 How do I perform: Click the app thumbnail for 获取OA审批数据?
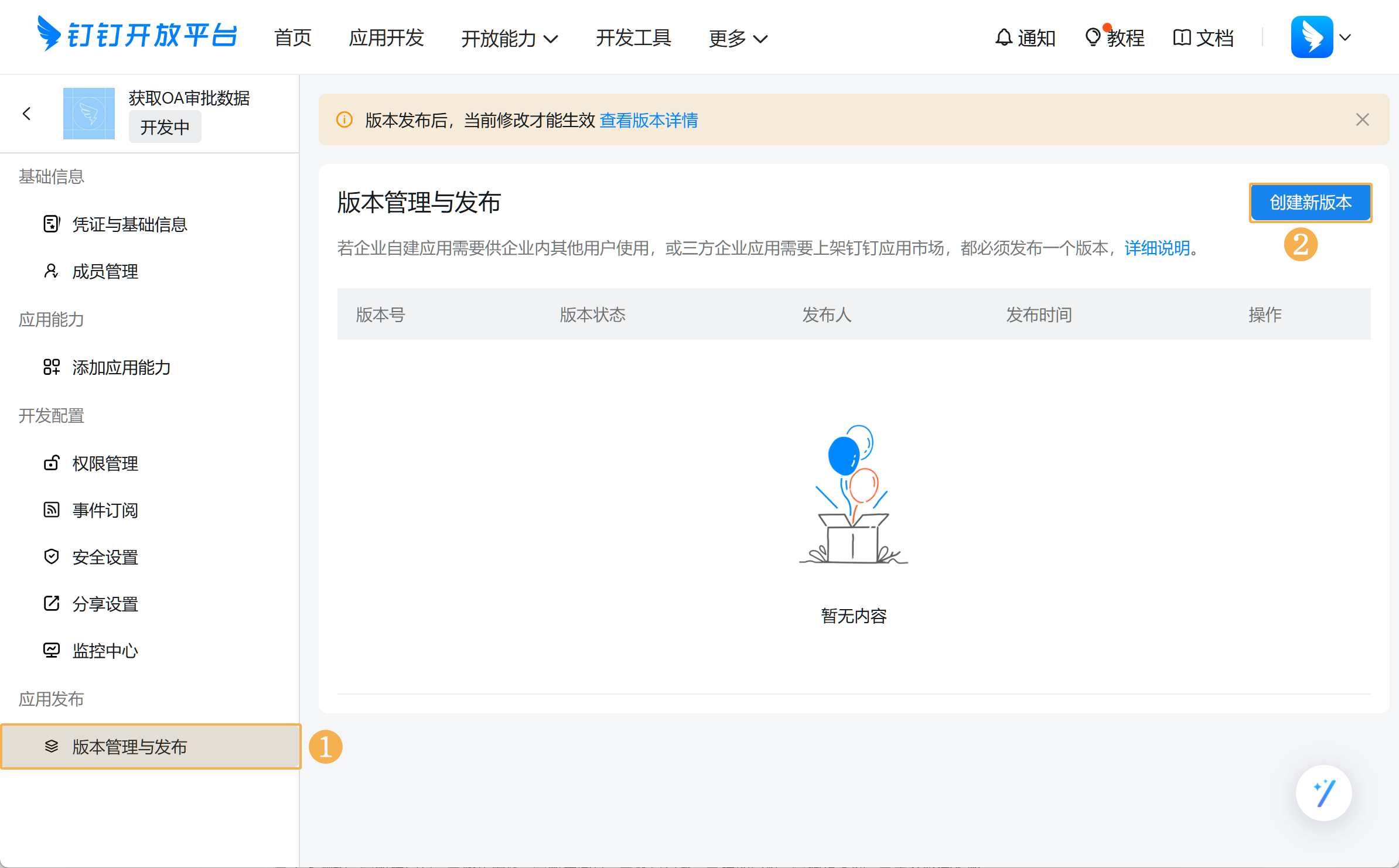click(x=89, y=114)
